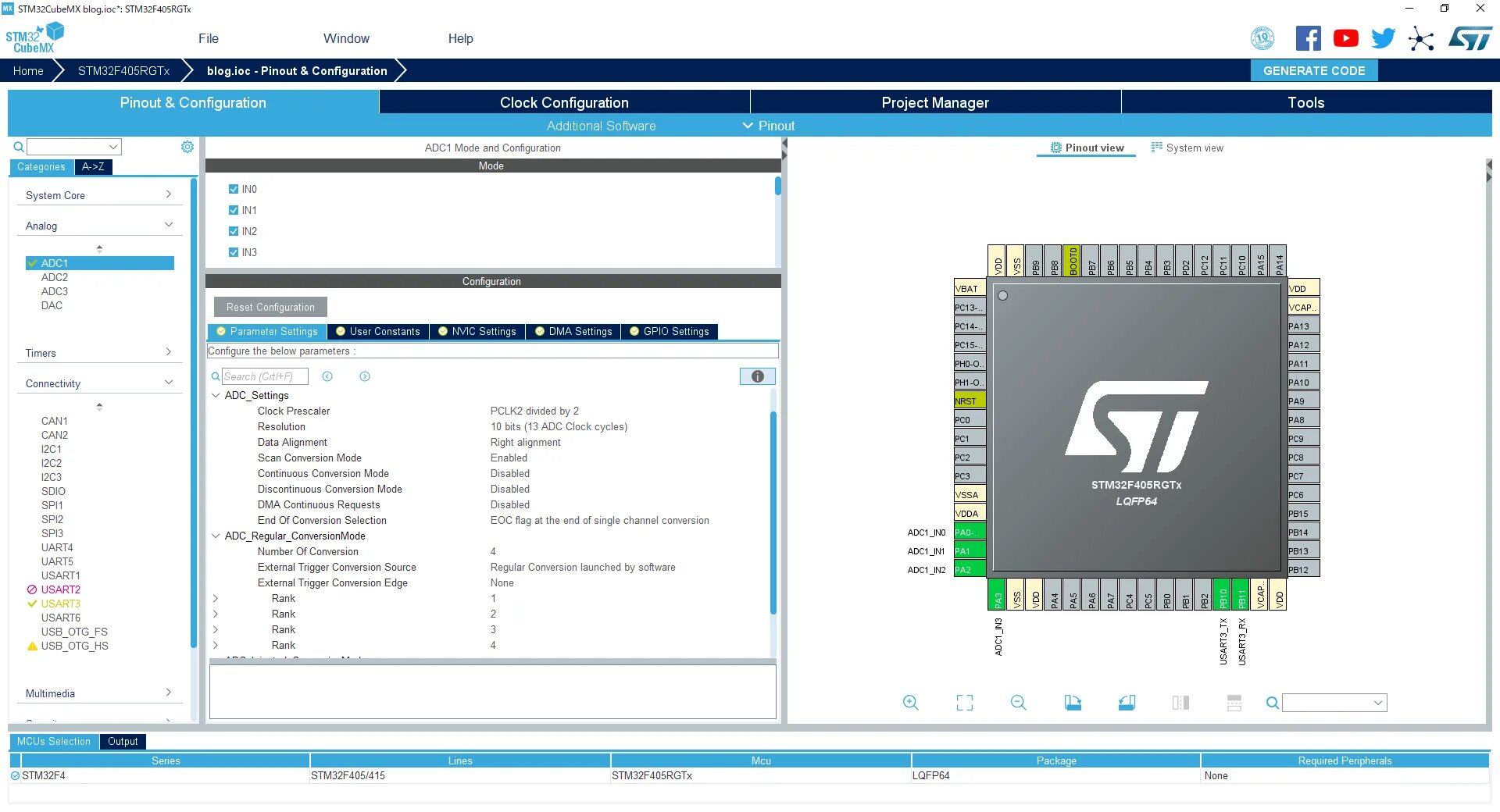
Task: Click the PB10 USART3_TX pin
Action: tap(1223, 595)
